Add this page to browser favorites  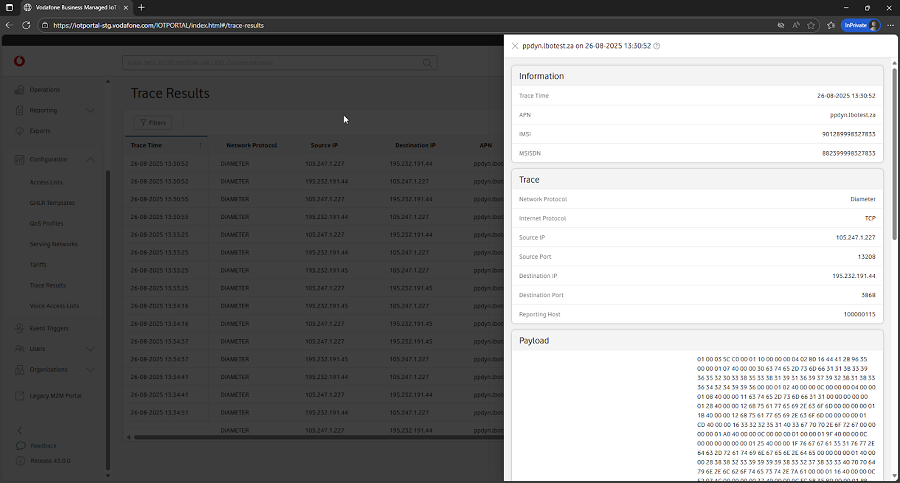click(811, 25)
